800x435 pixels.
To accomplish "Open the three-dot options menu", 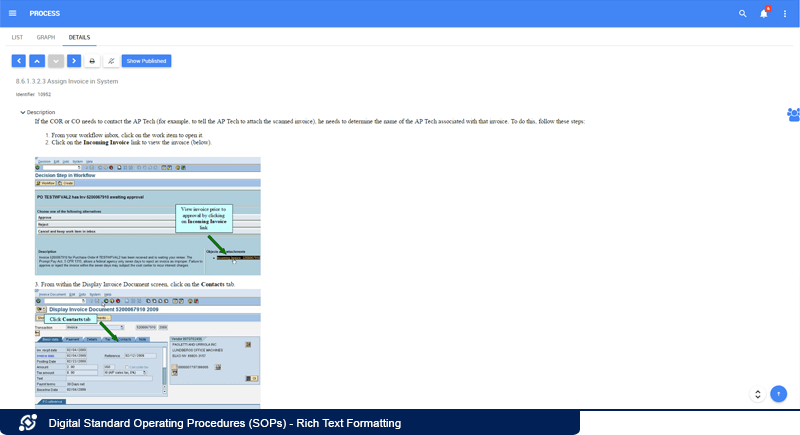I will 786,14.
